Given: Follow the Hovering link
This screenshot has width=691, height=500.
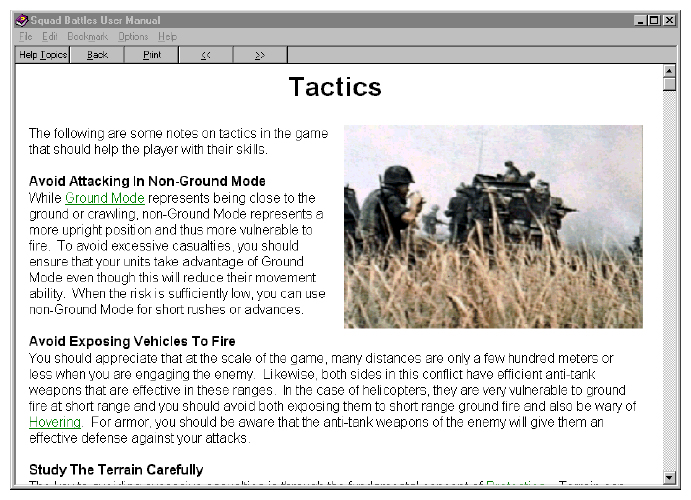Looking at the screenshot, I should 55,422.
